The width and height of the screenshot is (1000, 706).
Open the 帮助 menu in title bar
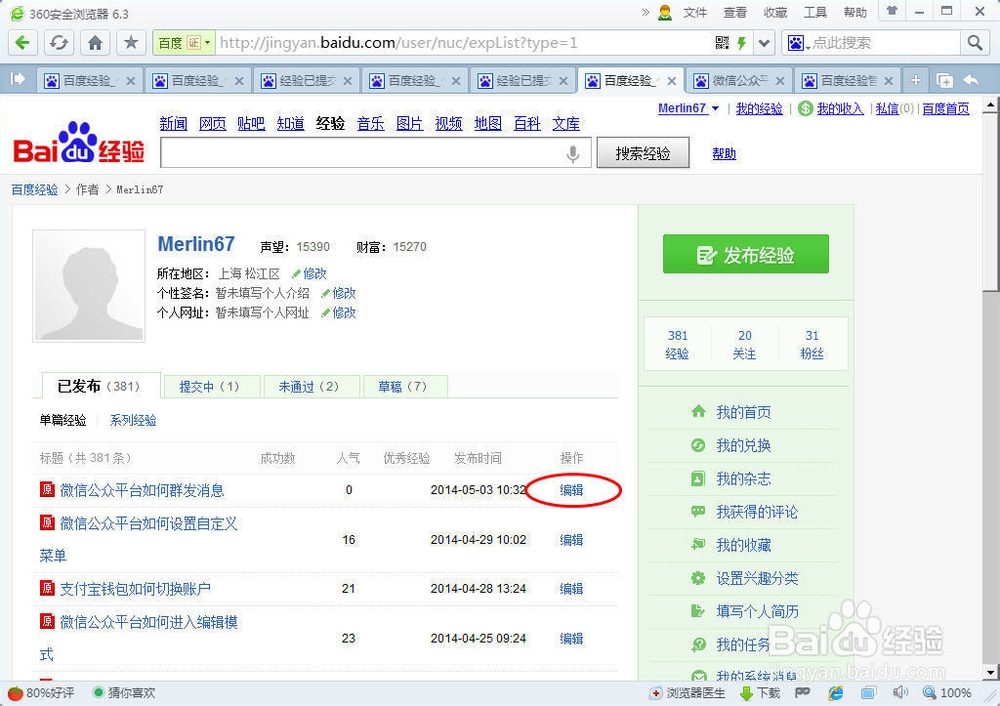click(855, 12)
